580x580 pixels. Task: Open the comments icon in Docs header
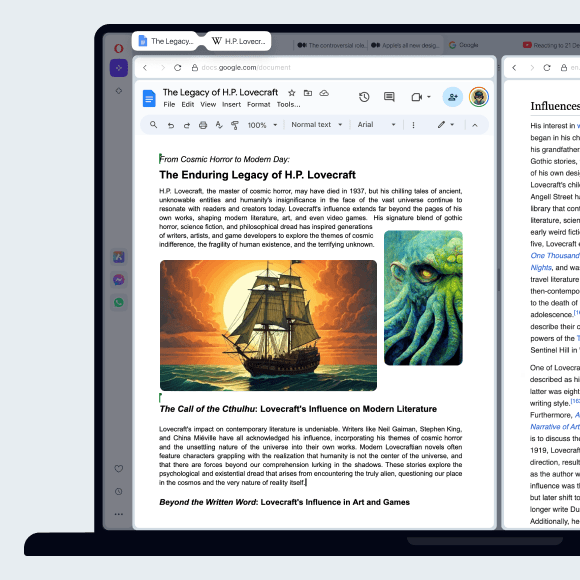(x=389, y=97)
